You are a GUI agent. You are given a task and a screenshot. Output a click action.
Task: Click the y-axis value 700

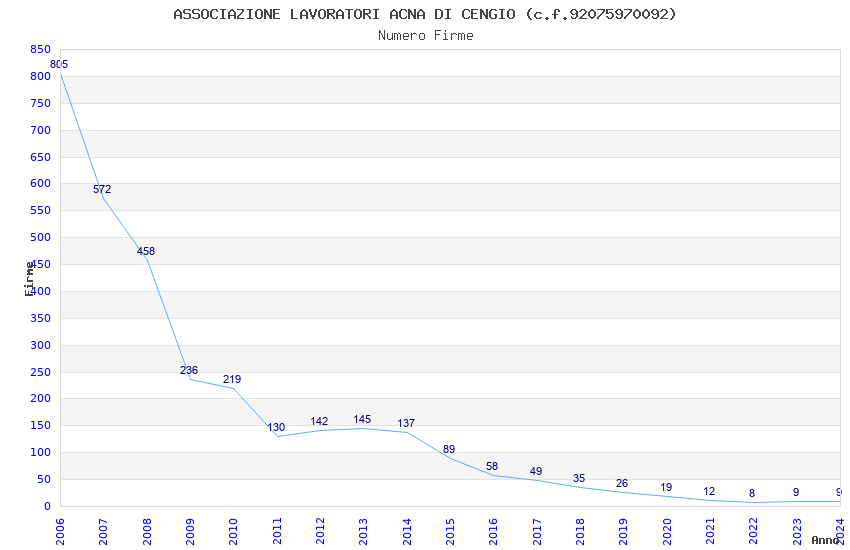(41, 131)
